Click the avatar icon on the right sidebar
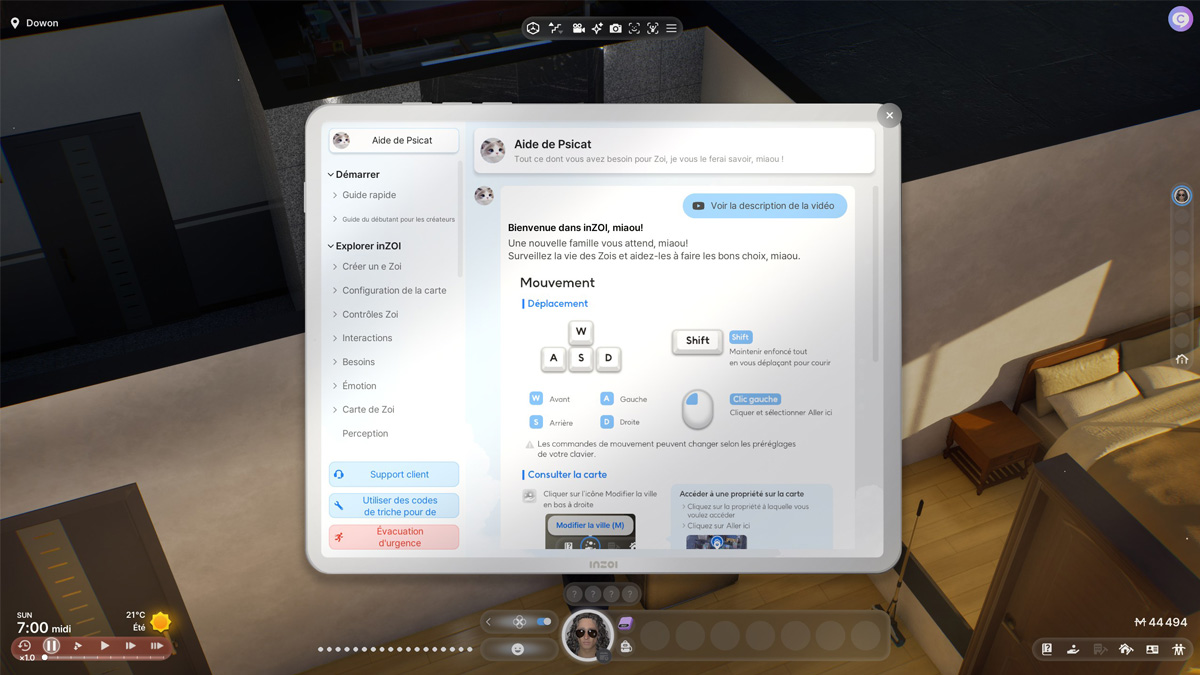The height and width of the screenshot is (675, 1200). coord(1181,196)
